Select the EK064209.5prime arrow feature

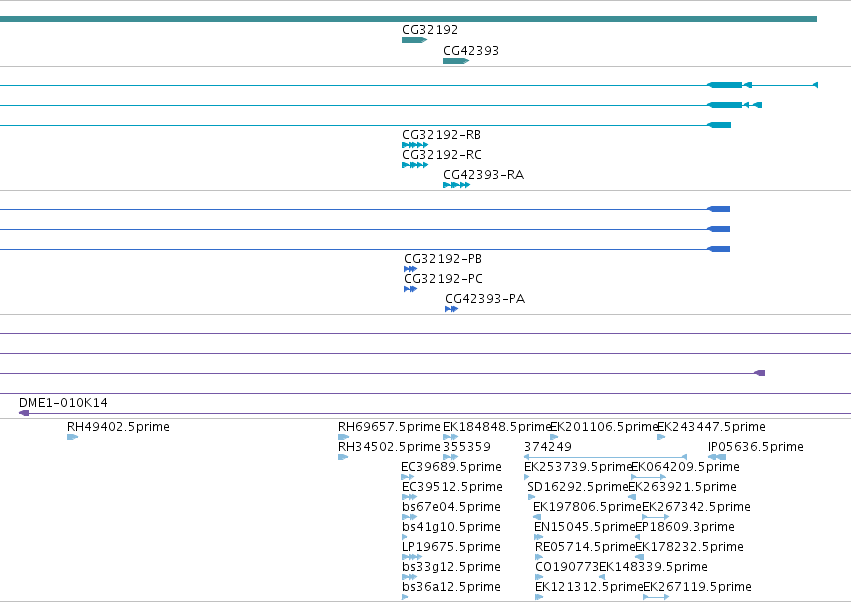[x=649, y=477]
